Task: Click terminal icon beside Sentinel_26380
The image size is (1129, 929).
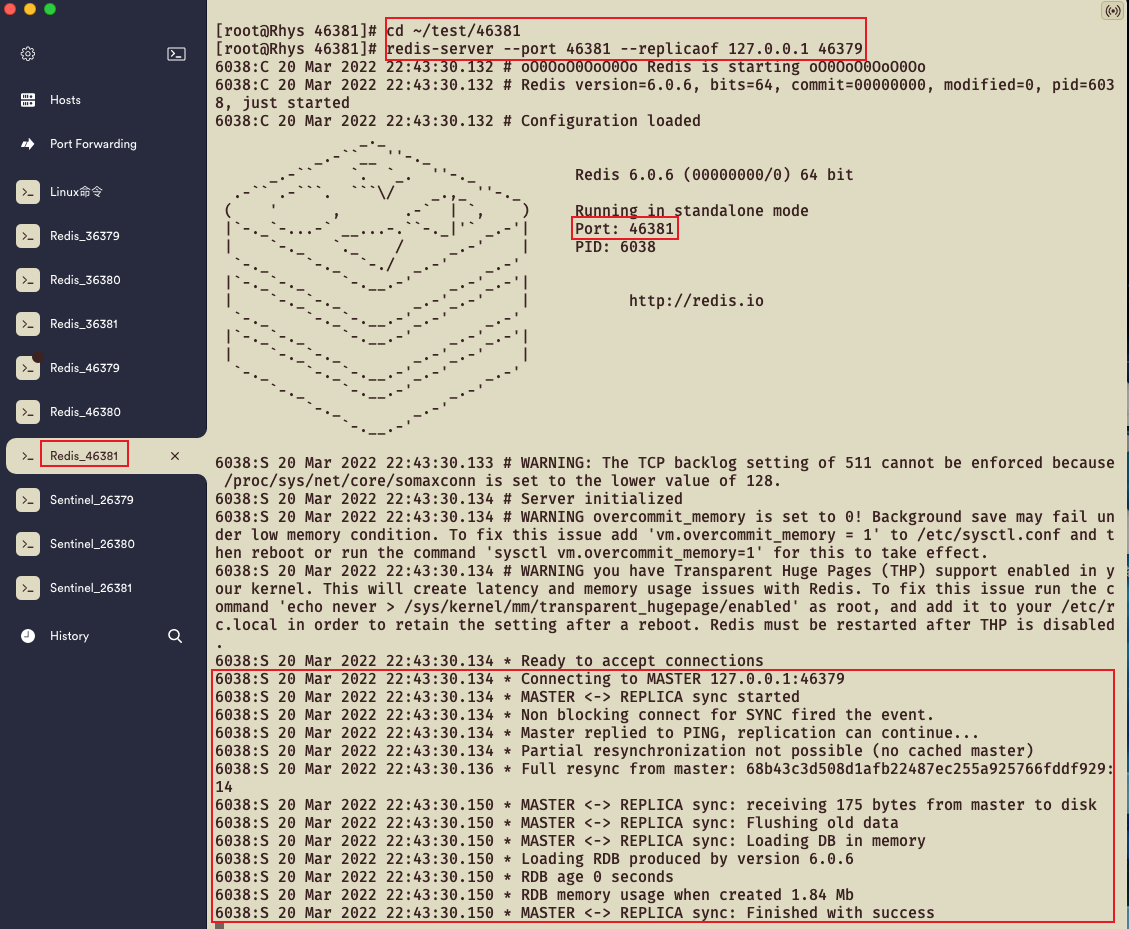Action: click(x=28, y=544)
